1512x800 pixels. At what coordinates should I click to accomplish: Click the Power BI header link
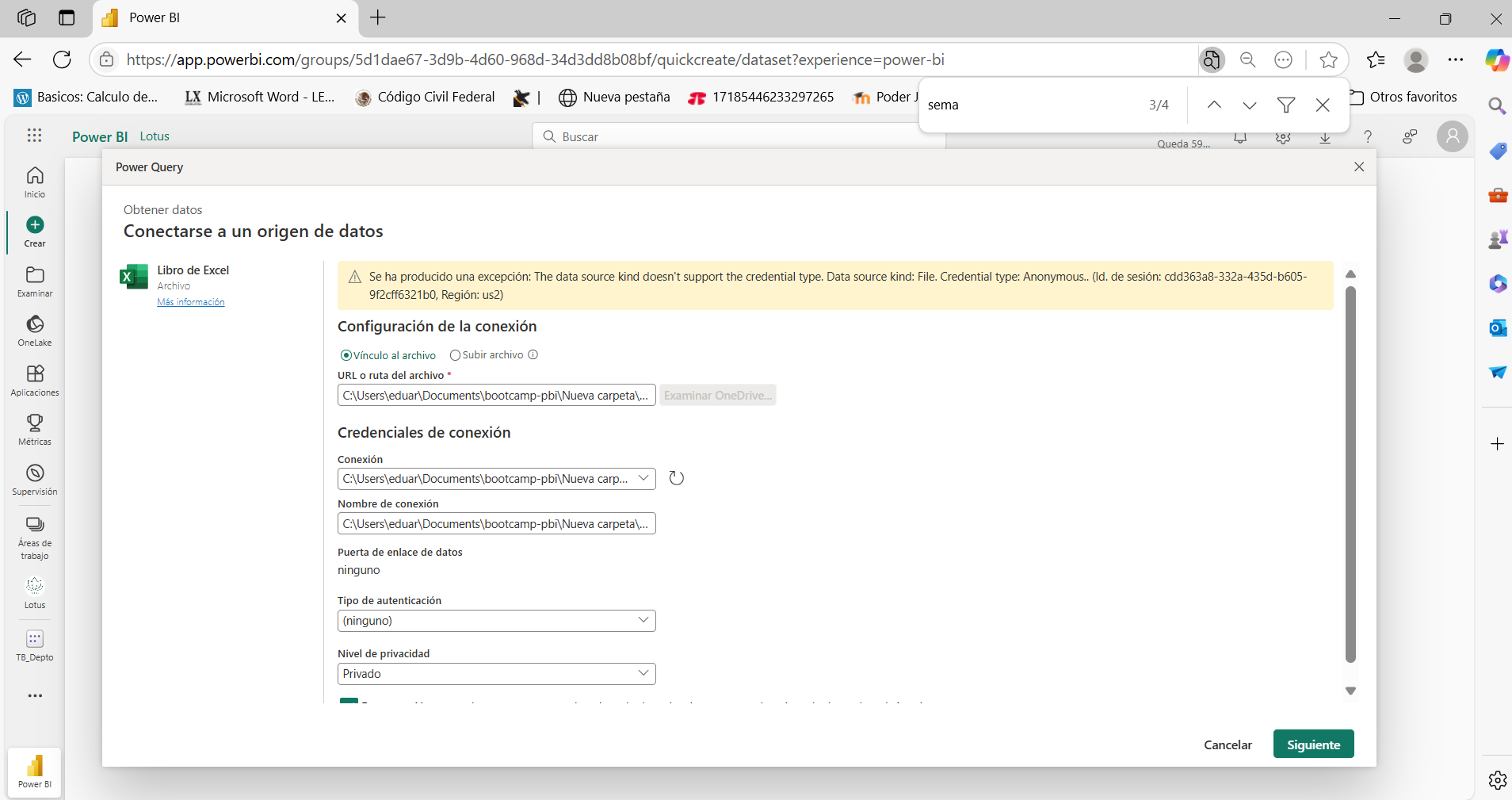(x=100, y=136)
